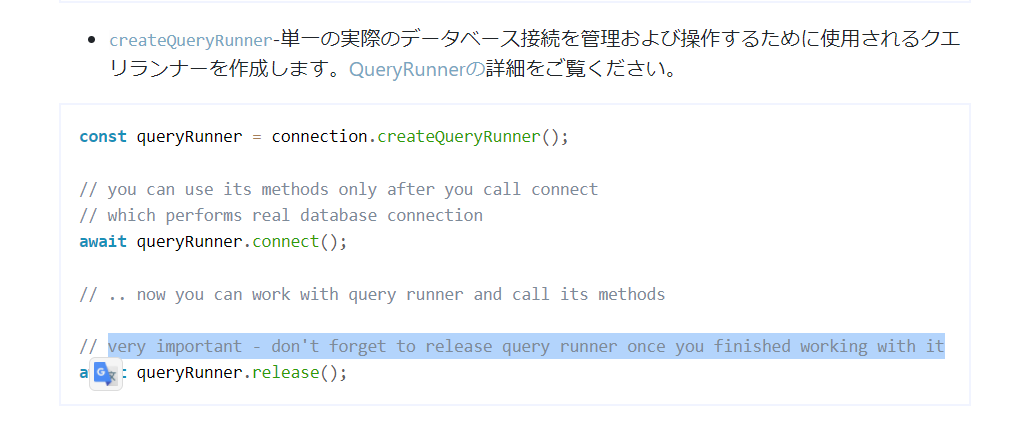Click the words 'finished working with it' in selection
The height and width of the screenshot is (447, 1036).
point(829,347)
